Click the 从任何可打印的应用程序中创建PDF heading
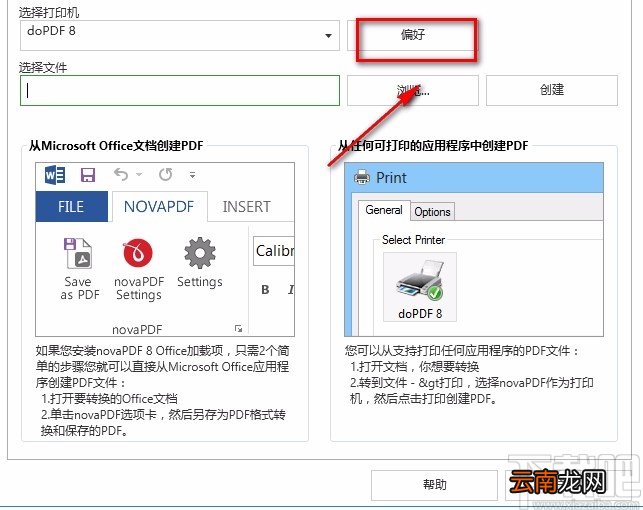Screen dimensions: 643x510 pyautogui.click(x=433, y=146)
